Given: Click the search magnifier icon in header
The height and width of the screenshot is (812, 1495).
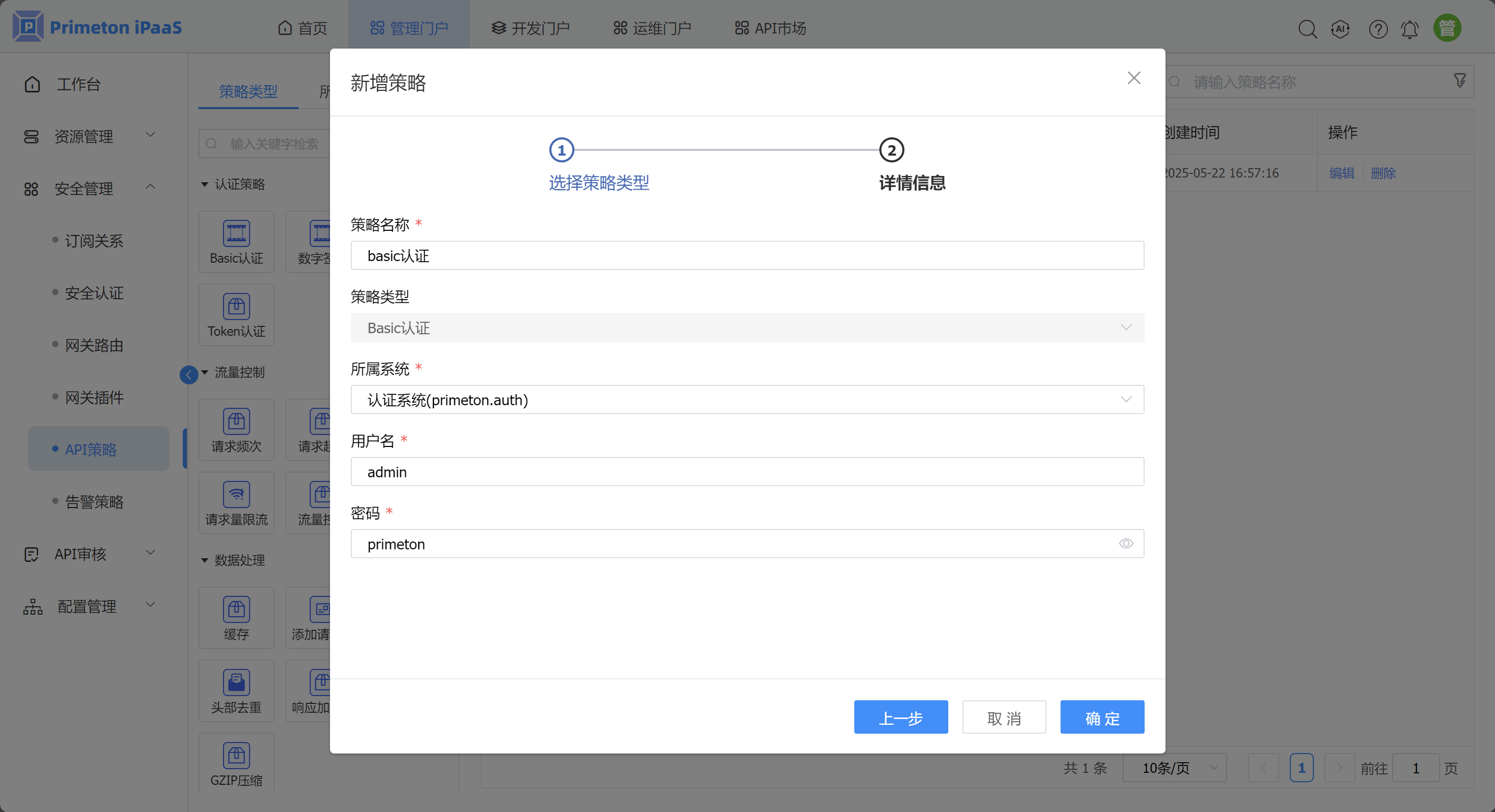Looking at the screenshot, I should pos(1307,28).
